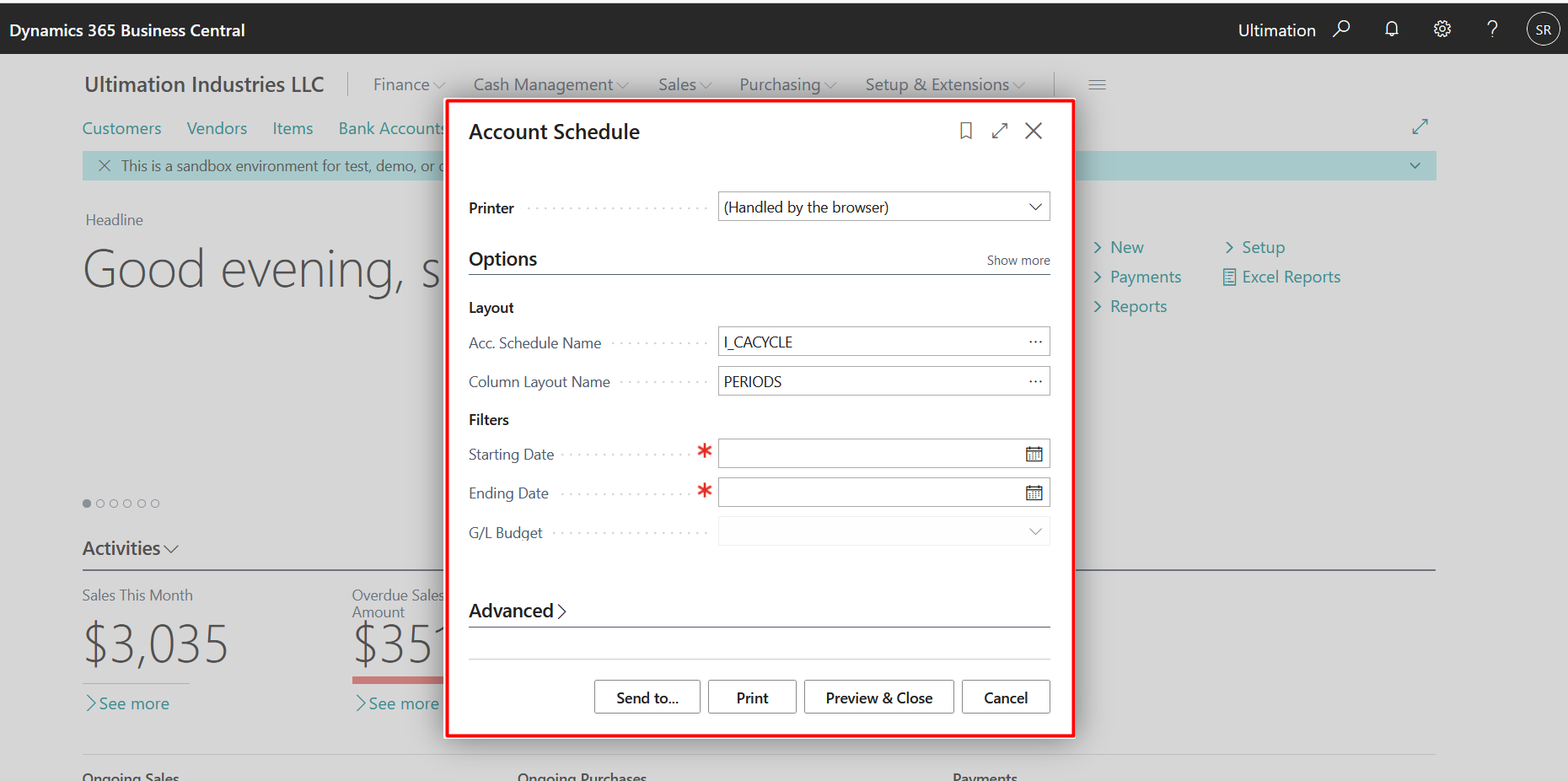1568x781 pixels.
Task: Expand the Advanced section
Action: [x=518, y=610]
